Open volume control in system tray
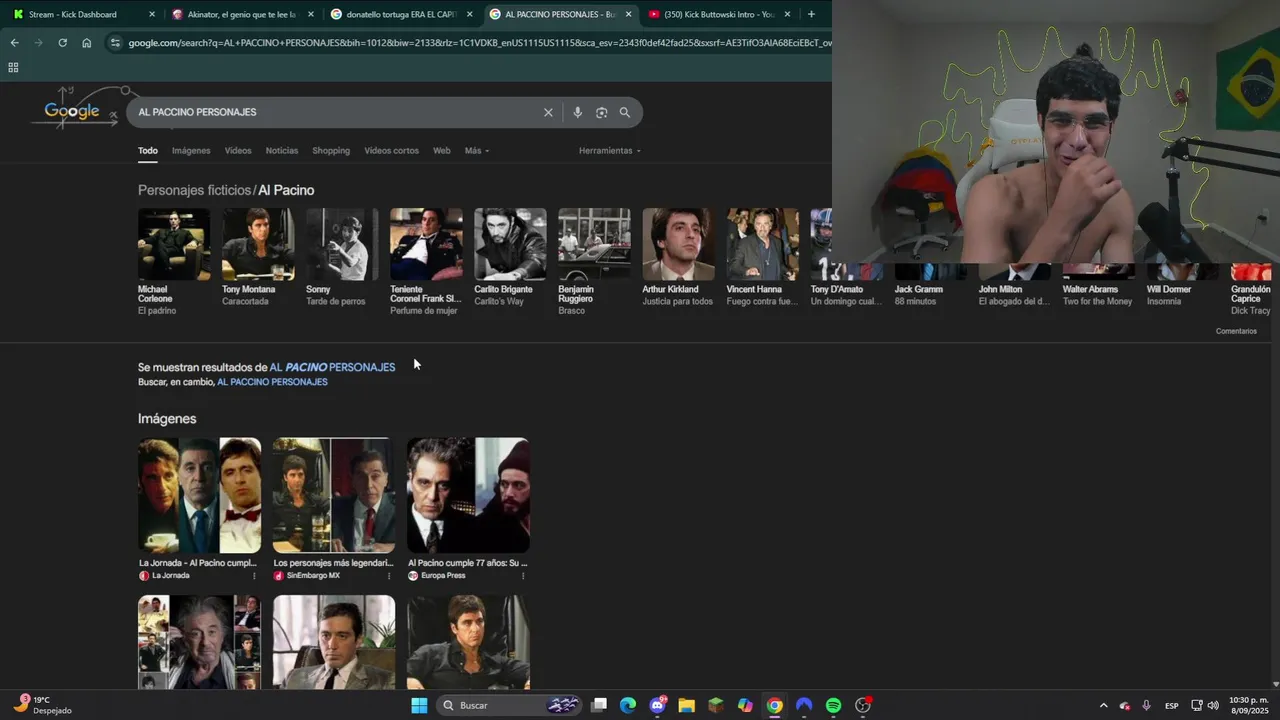 tap(1213, 705)
